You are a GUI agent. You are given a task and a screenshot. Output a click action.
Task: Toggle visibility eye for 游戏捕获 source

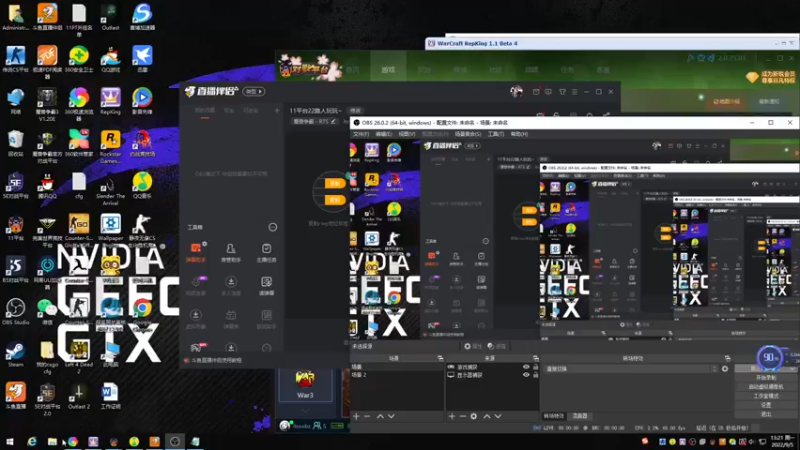[x=526, y=367]
